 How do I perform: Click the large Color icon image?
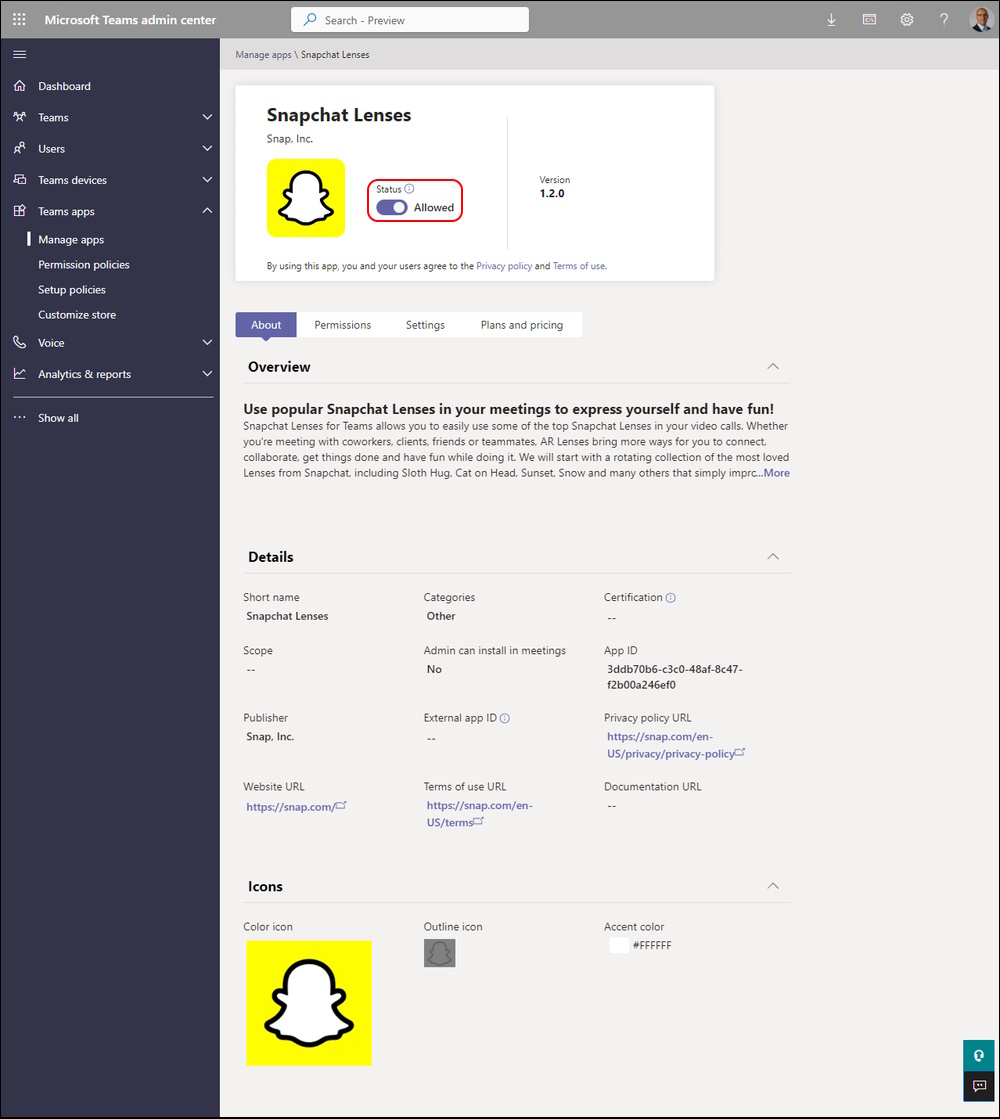point(309,1003)
